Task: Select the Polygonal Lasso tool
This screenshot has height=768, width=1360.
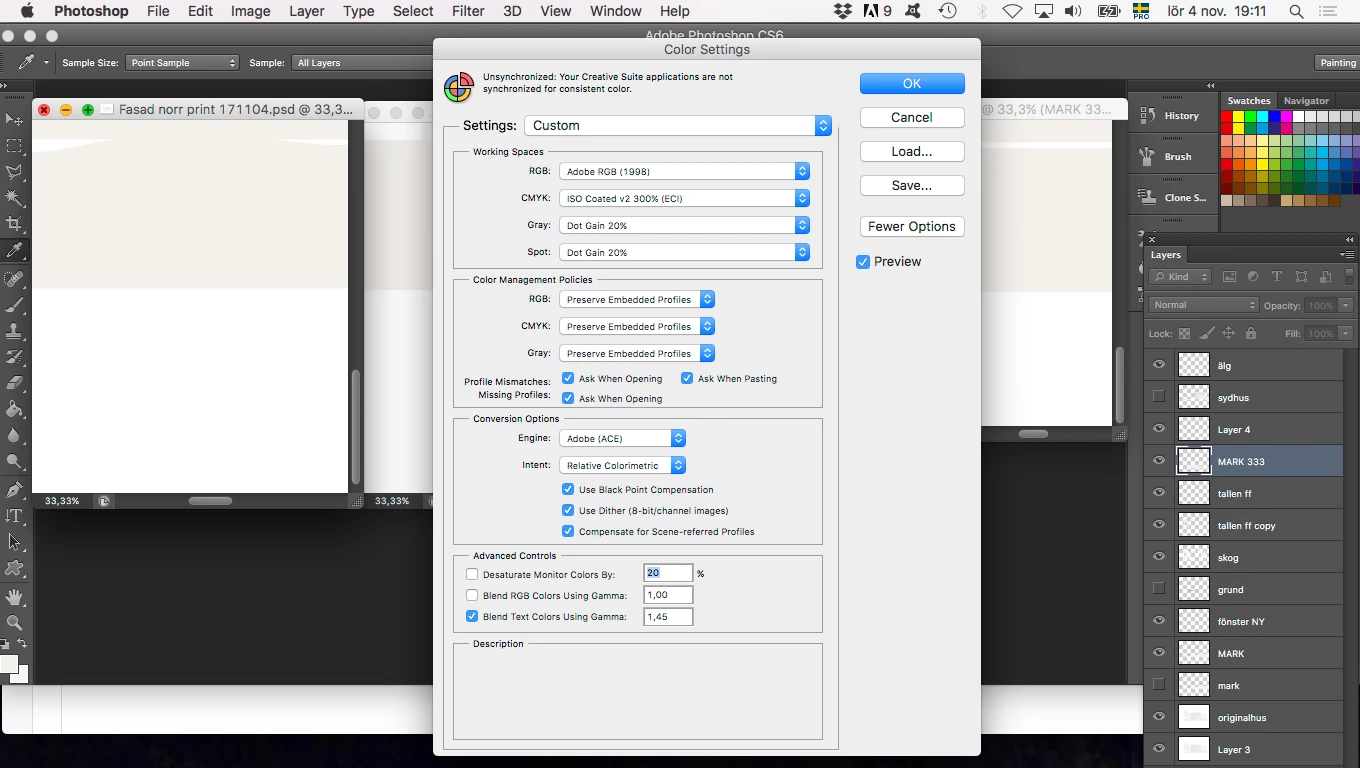Action: click(x=14, y=172)
